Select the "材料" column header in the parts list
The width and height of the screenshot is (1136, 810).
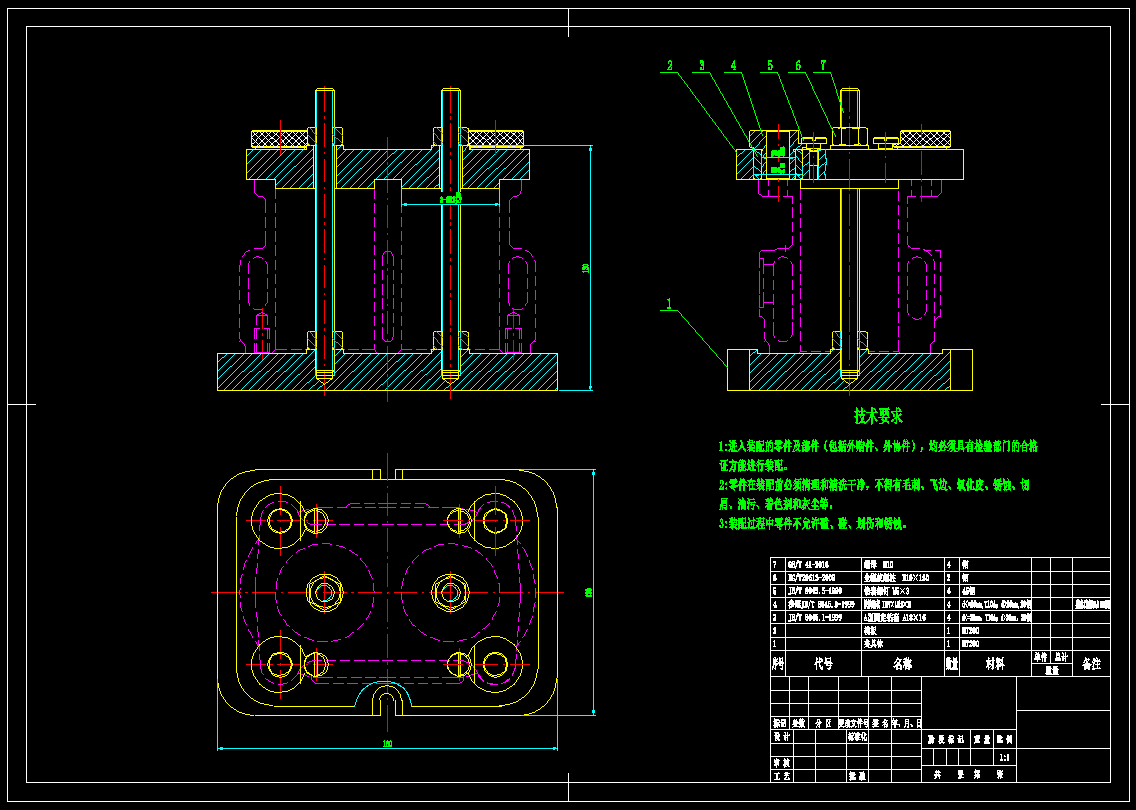995,664
